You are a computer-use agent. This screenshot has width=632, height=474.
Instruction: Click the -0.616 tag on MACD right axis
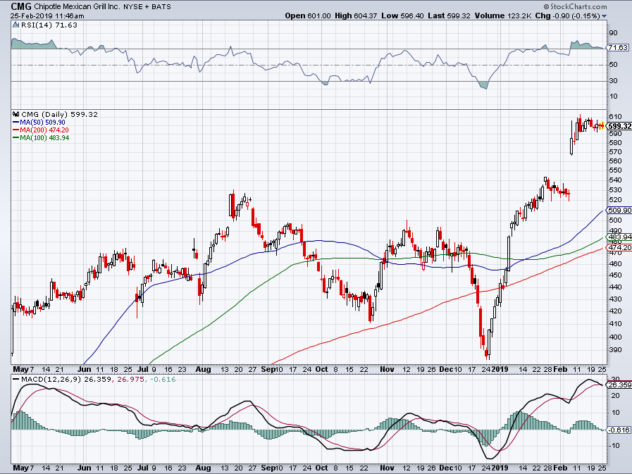pos(619,430)
